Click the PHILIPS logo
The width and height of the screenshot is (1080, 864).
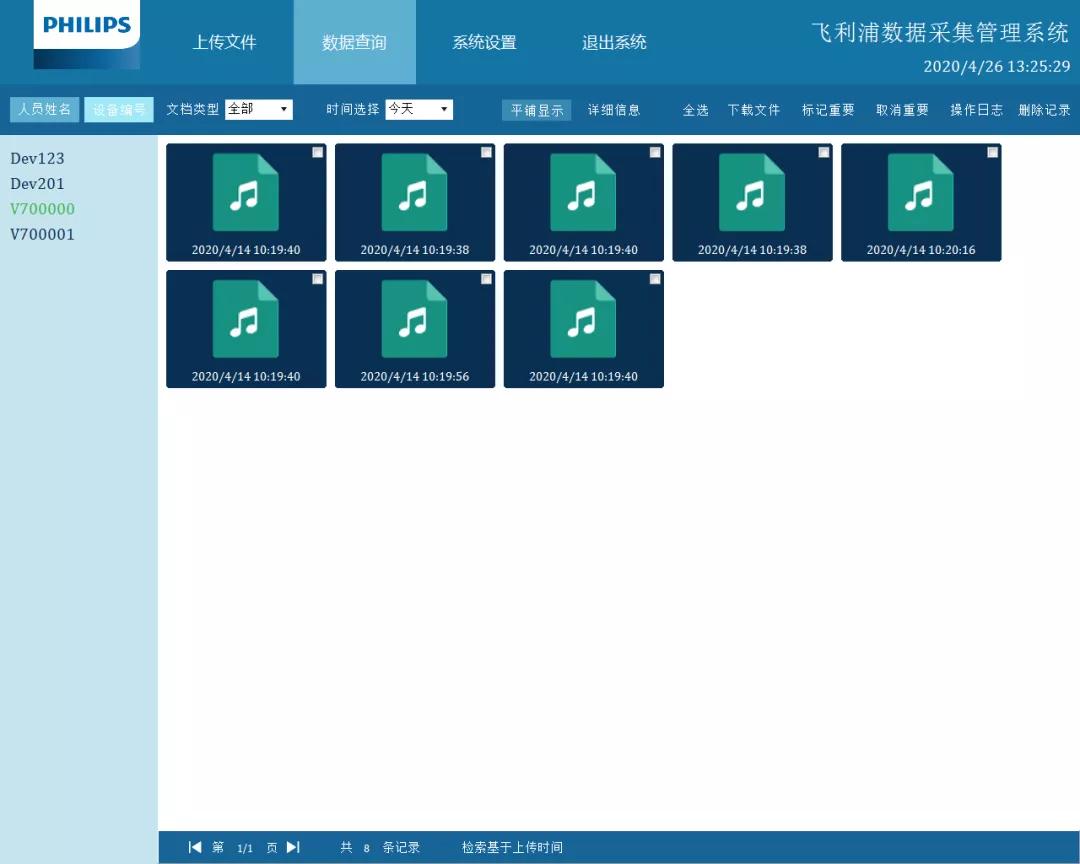click(87, 34)
